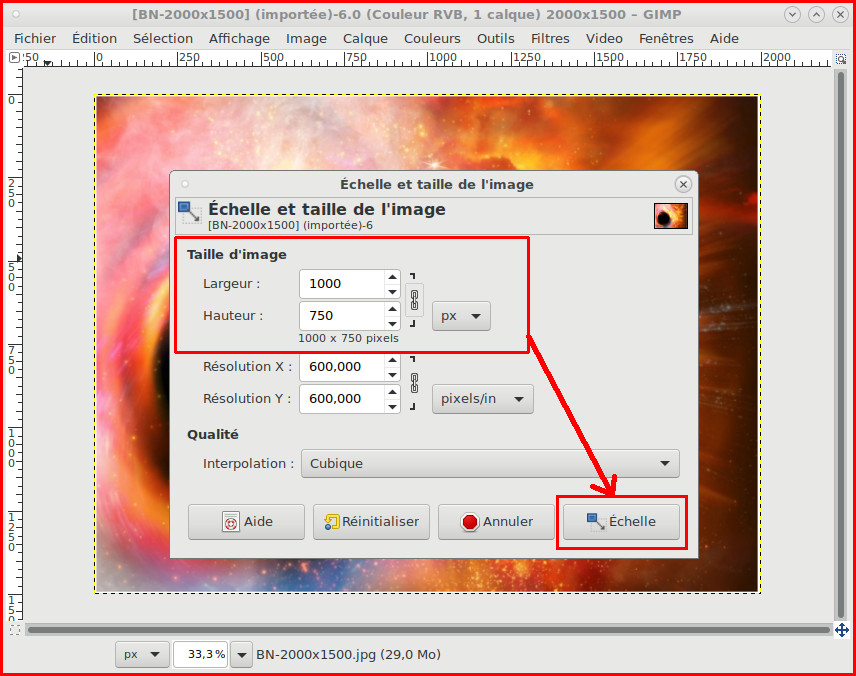
Task: Click the Annuler button
Action: pos(496,522)
